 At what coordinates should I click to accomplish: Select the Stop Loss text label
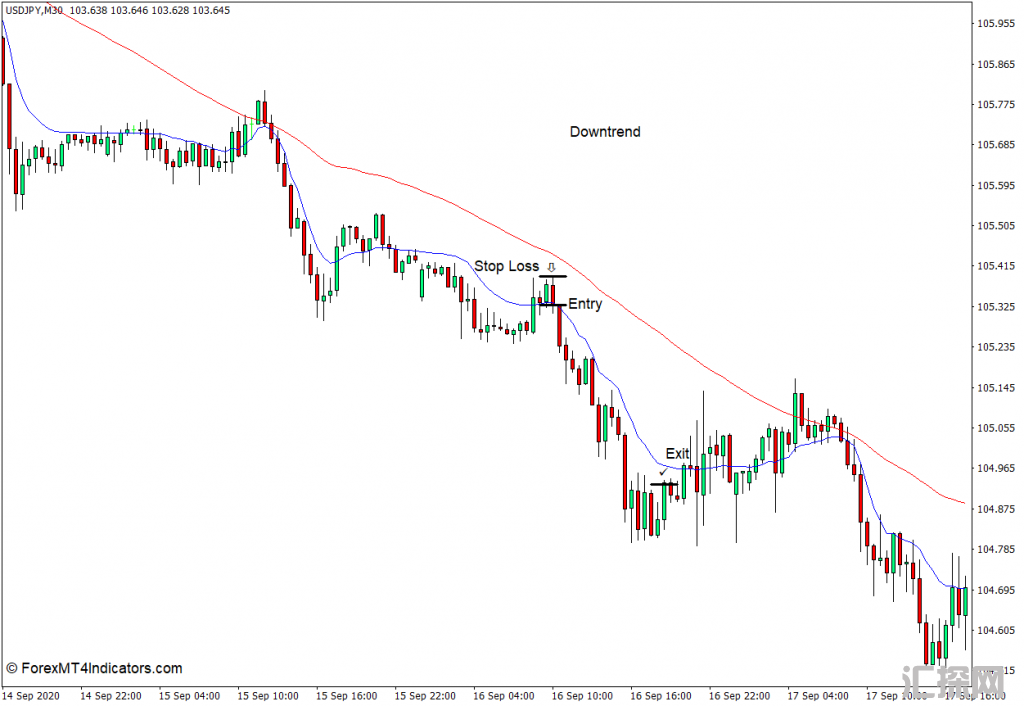506,266
